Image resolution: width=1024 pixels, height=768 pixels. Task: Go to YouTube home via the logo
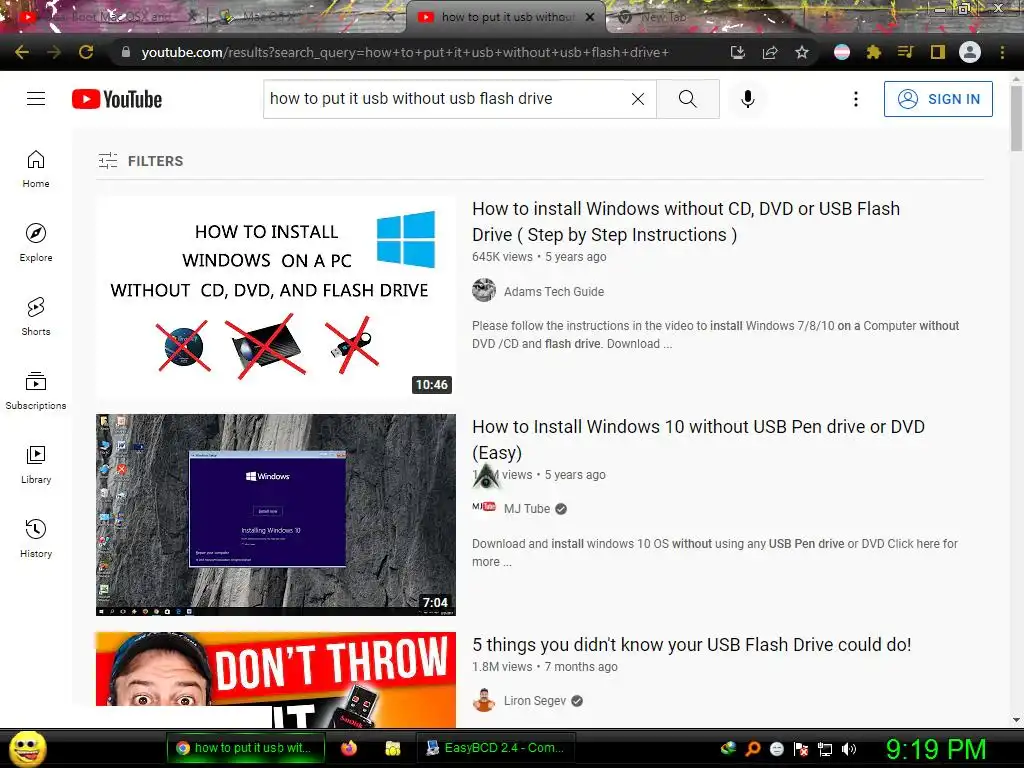117,99
